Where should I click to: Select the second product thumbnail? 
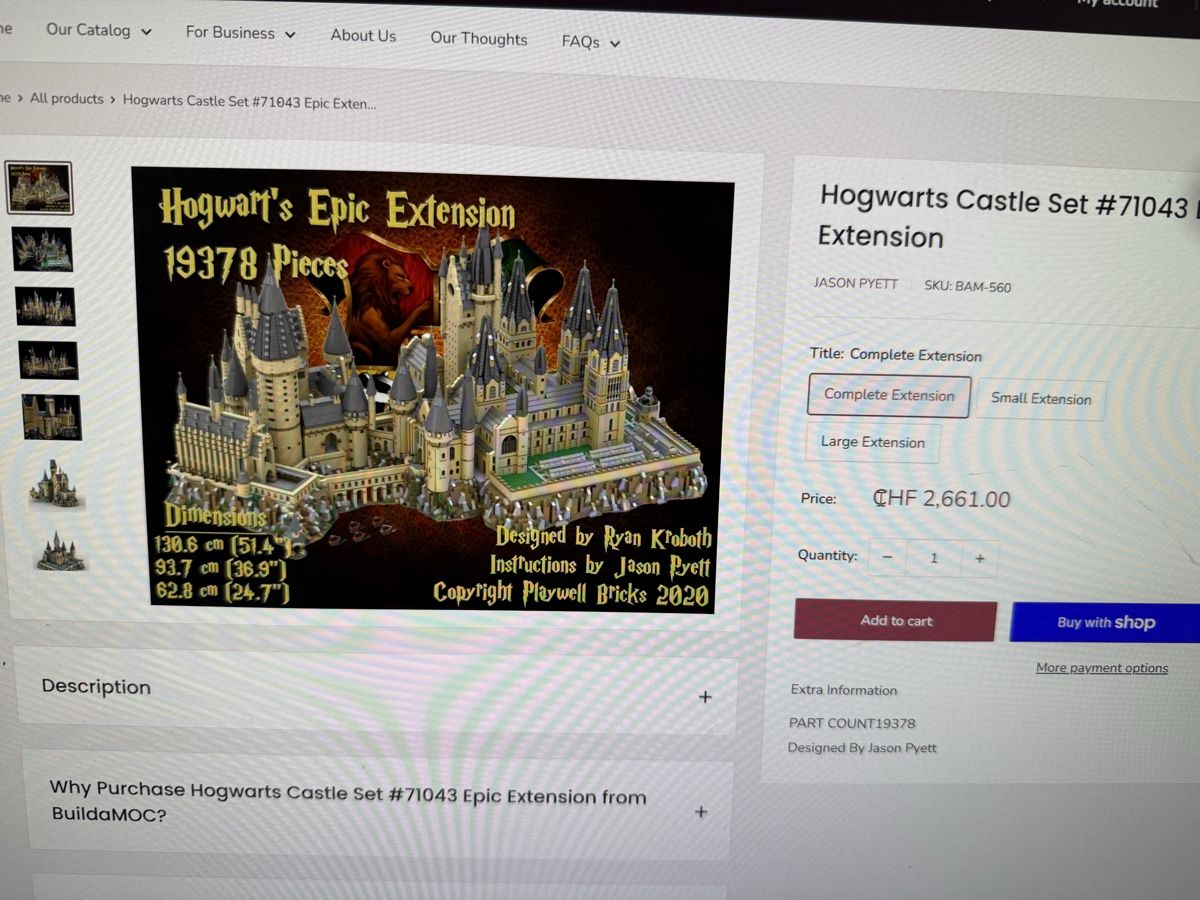point(42,249)
